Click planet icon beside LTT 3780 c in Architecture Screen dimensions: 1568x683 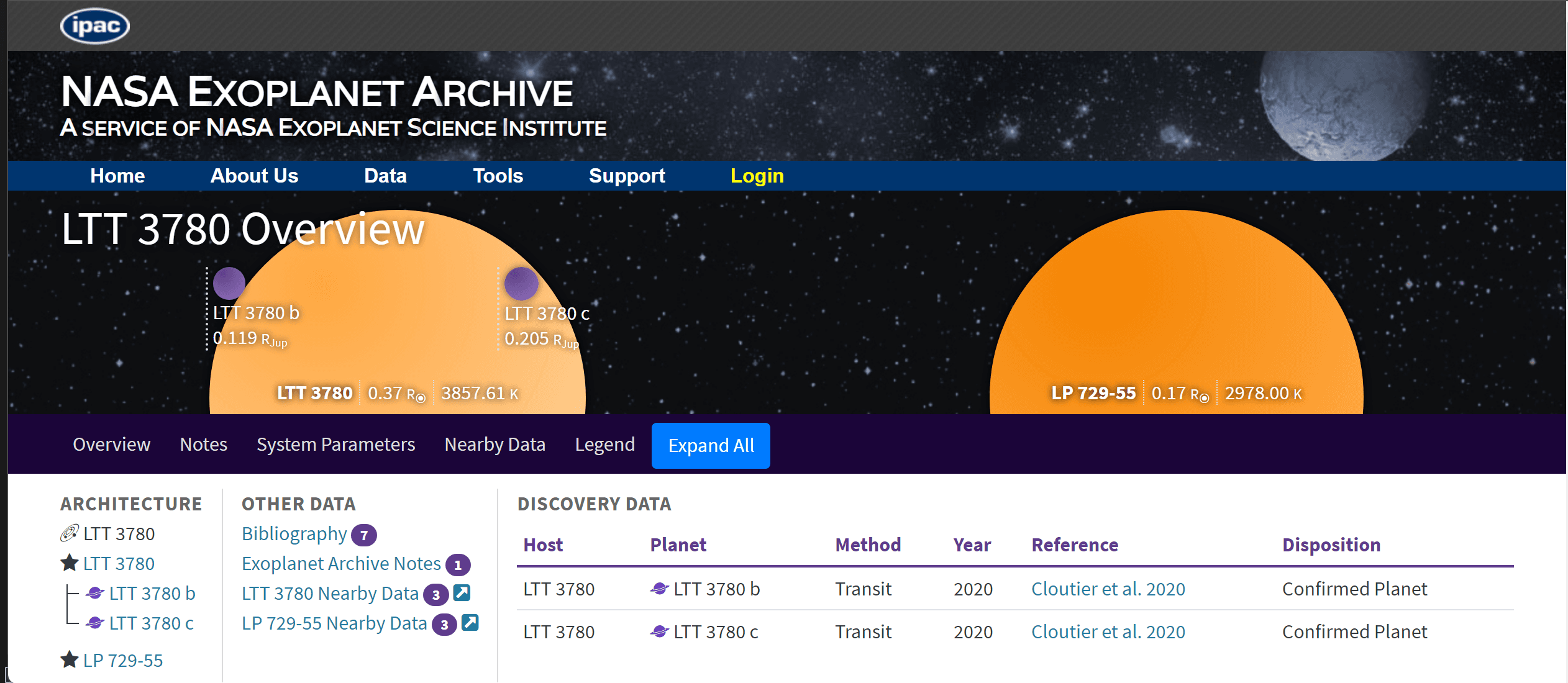(95, 623)
